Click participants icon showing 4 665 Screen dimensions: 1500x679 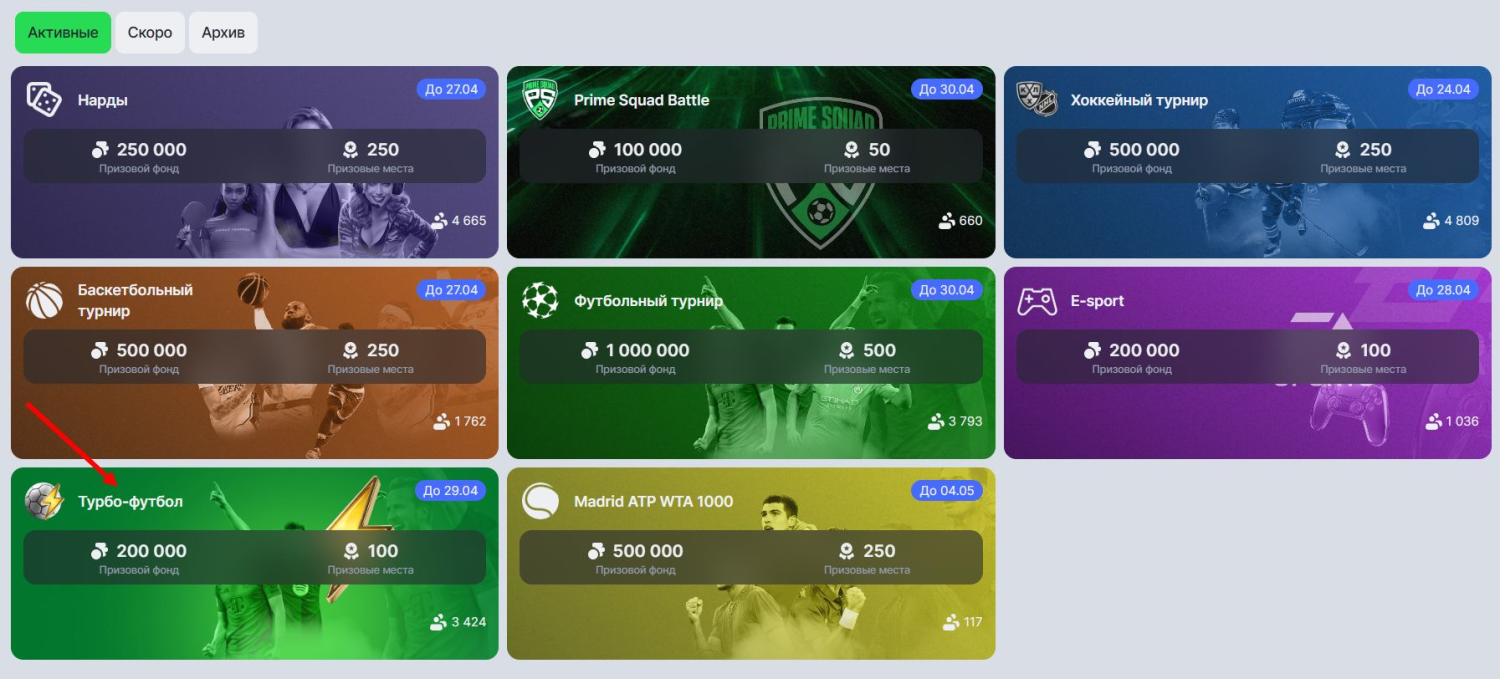(439, 221)
